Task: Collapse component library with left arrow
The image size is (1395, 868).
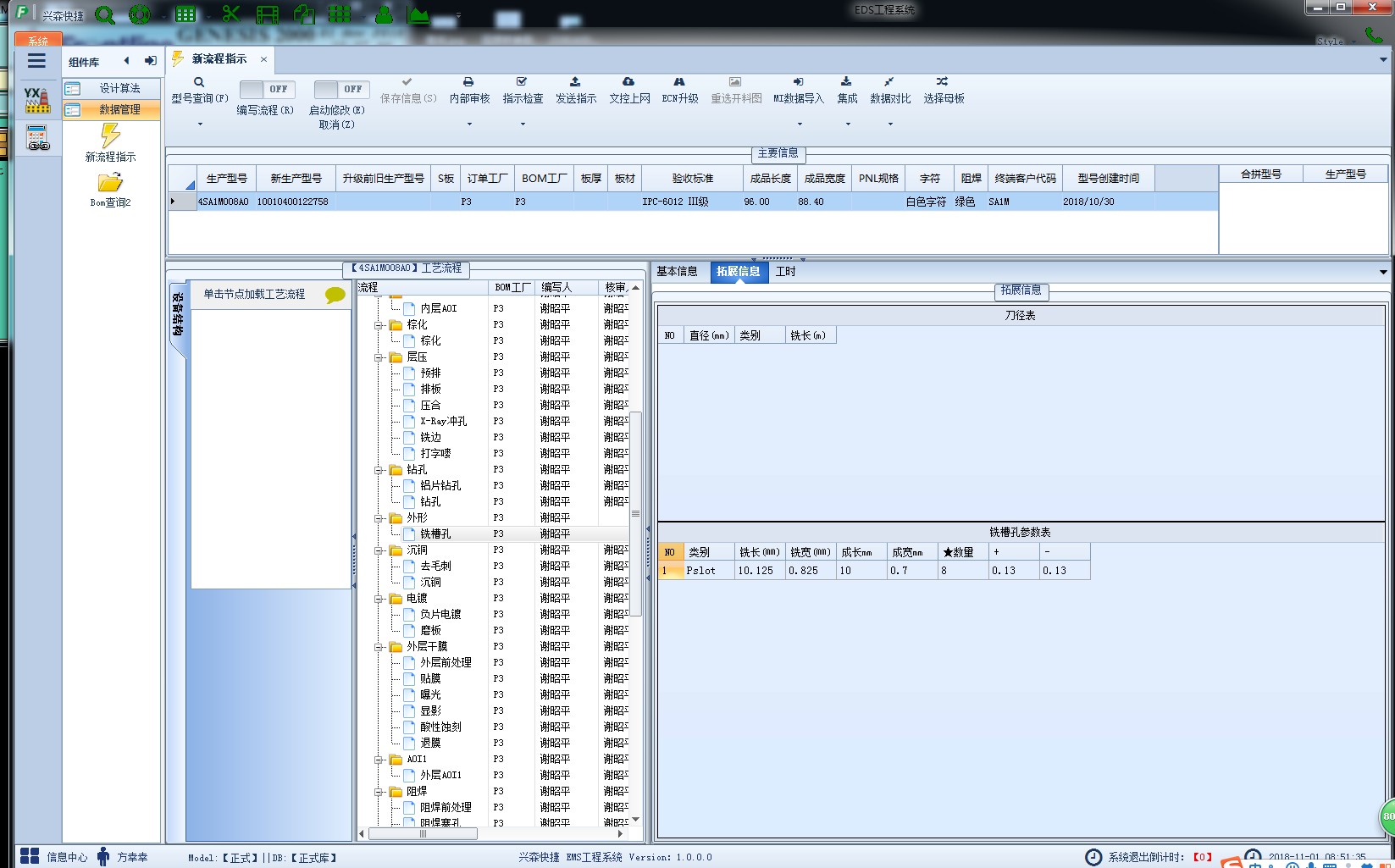Action: point(126,61)
